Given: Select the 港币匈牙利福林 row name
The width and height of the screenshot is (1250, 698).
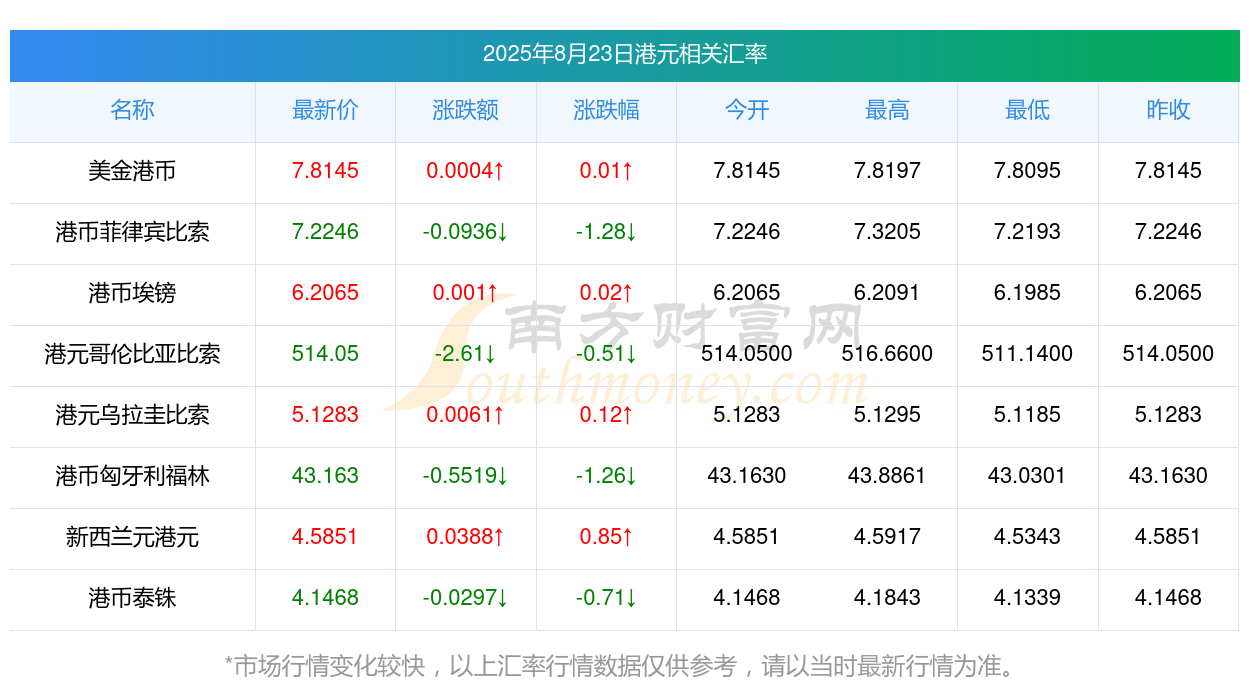Looking at the screenshot, I should tap(132, 476).
